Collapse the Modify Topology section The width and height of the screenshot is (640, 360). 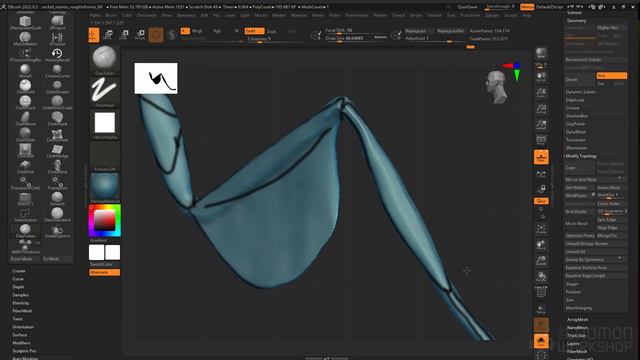(x=581, y=156)
